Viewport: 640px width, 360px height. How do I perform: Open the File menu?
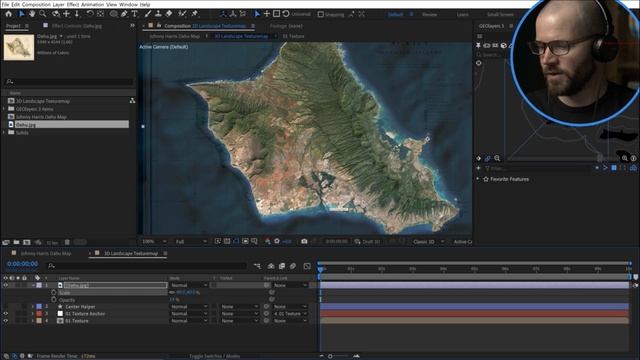[5, 4]
